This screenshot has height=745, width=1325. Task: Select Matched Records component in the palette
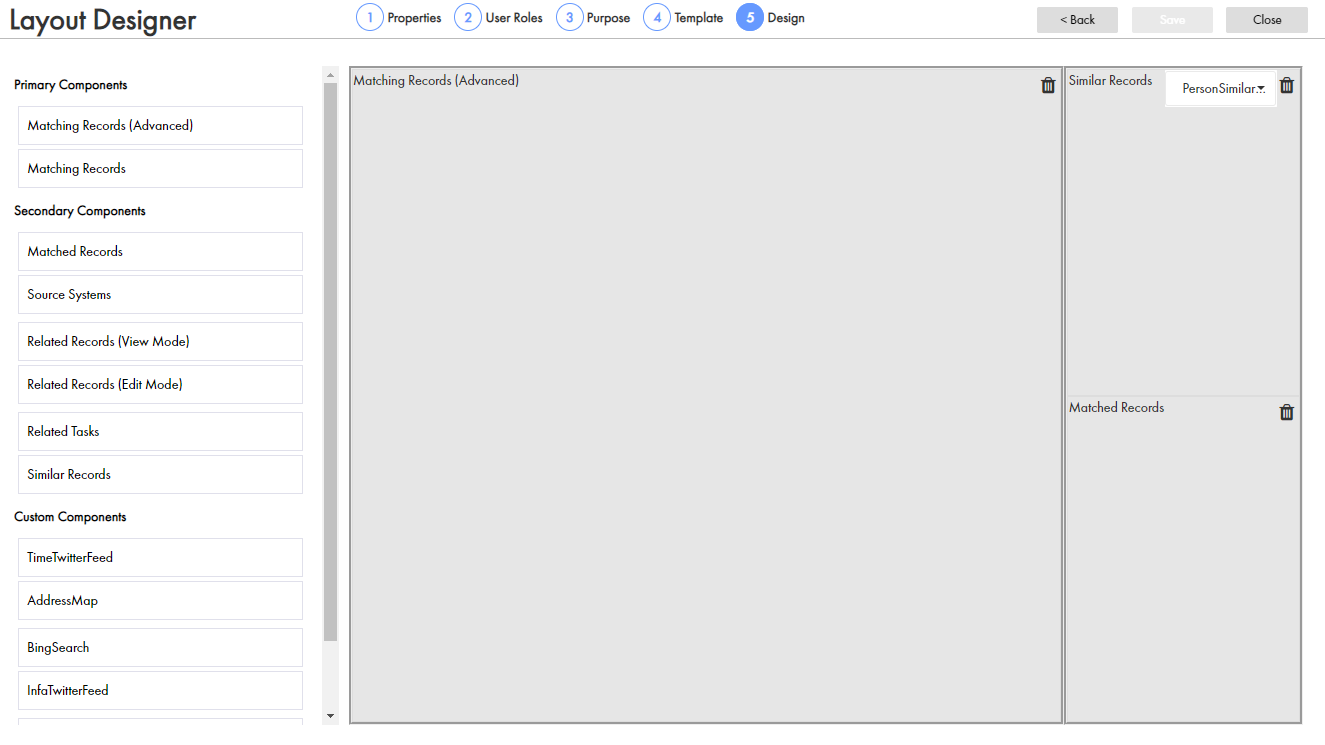click(x=160, y=252)
